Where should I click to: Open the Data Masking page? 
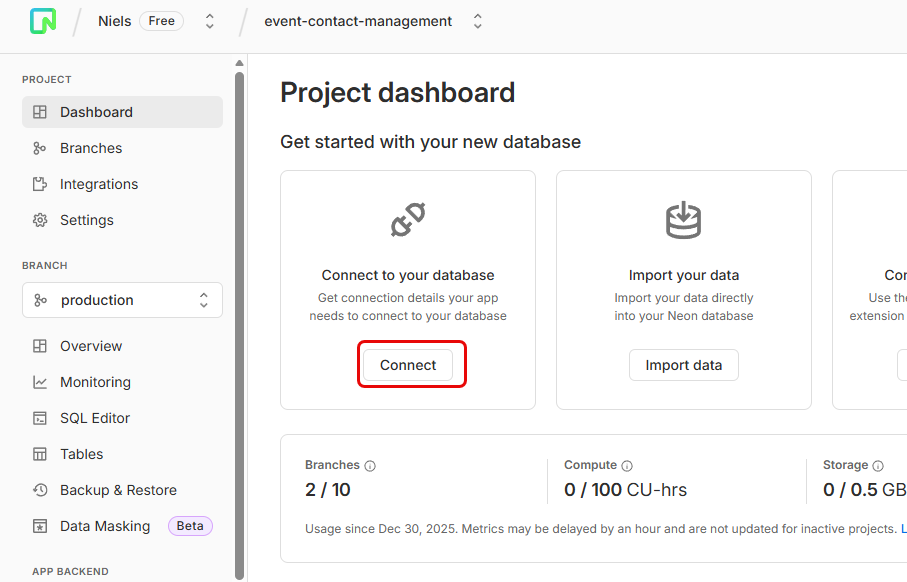[104, 526]
